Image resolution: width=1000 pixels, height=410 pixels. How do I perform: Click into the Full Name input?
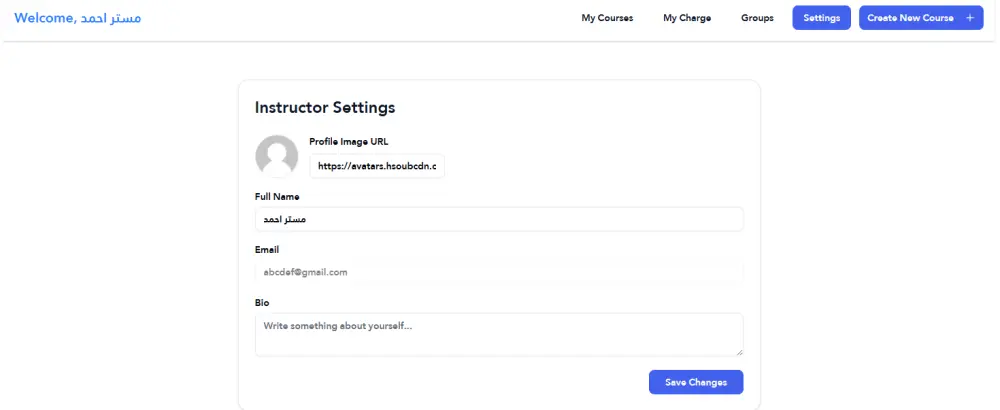[499, 219]
